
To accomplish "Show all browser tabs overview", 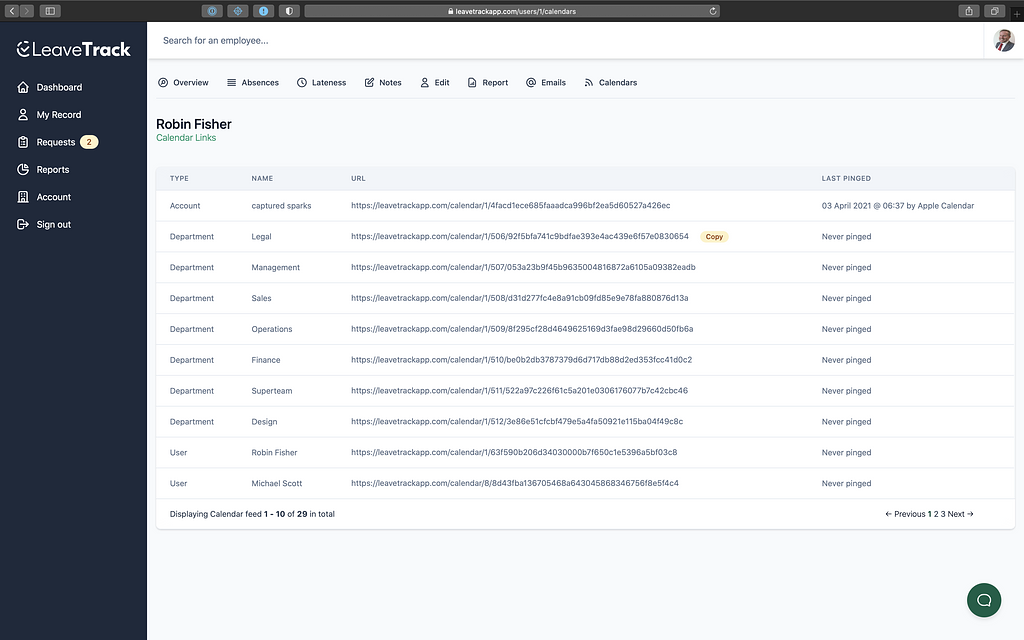I will [994, 10].
